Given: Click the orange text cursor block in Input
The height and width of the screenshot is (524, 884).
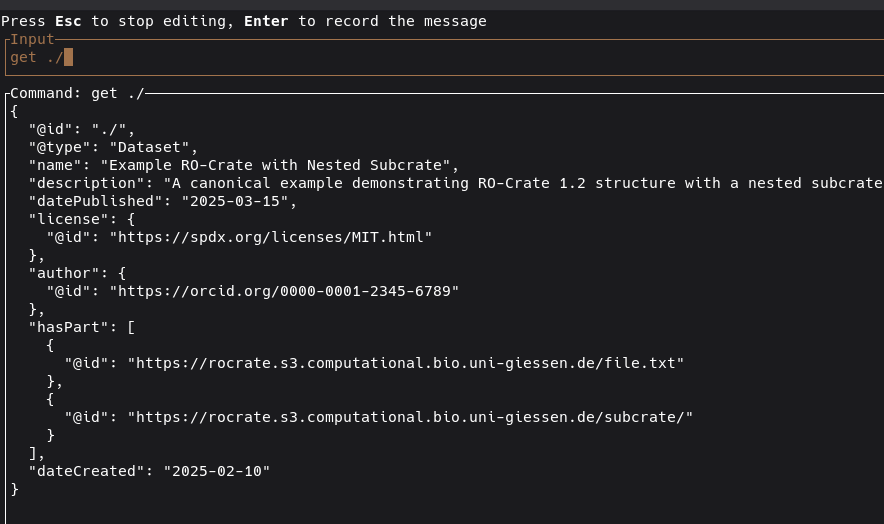Looking at the screenshot, I should 69,57.
